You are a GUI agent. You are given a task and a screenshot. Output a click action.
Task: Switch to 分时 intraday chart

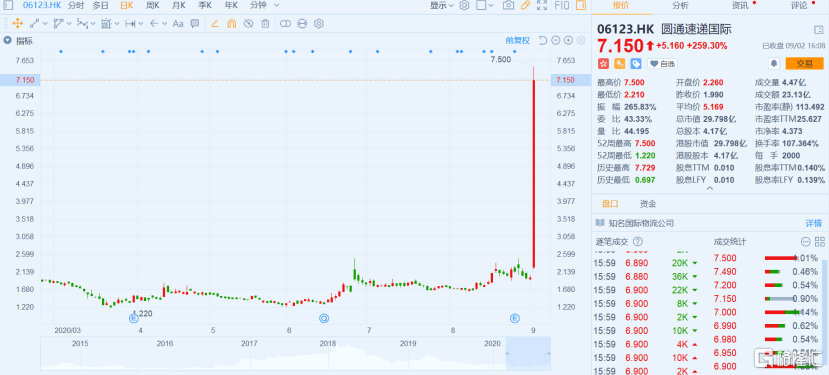[x=76, y=5]
